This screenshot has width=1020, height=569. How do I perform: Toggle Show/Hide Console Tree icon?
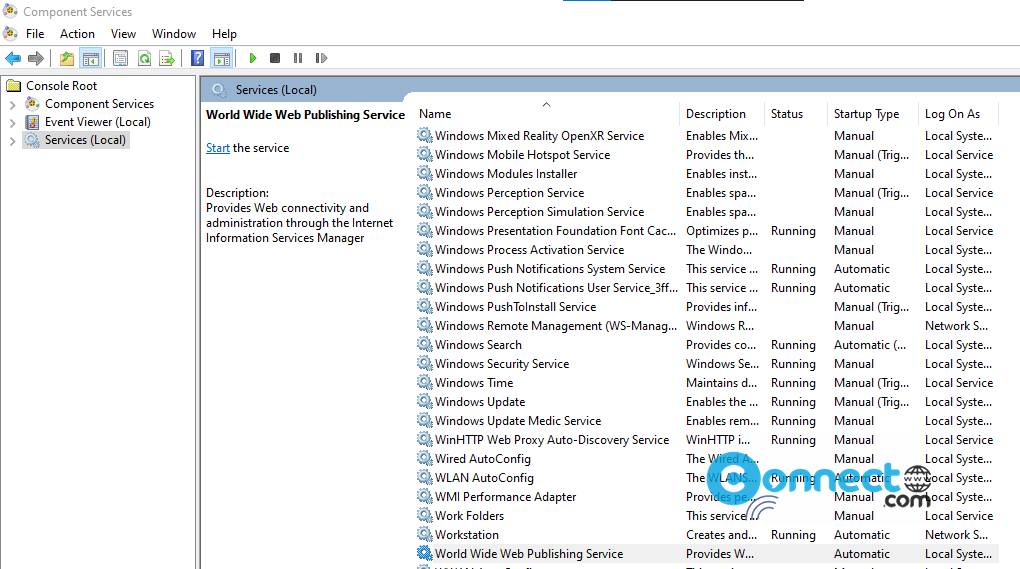point(91,59)
